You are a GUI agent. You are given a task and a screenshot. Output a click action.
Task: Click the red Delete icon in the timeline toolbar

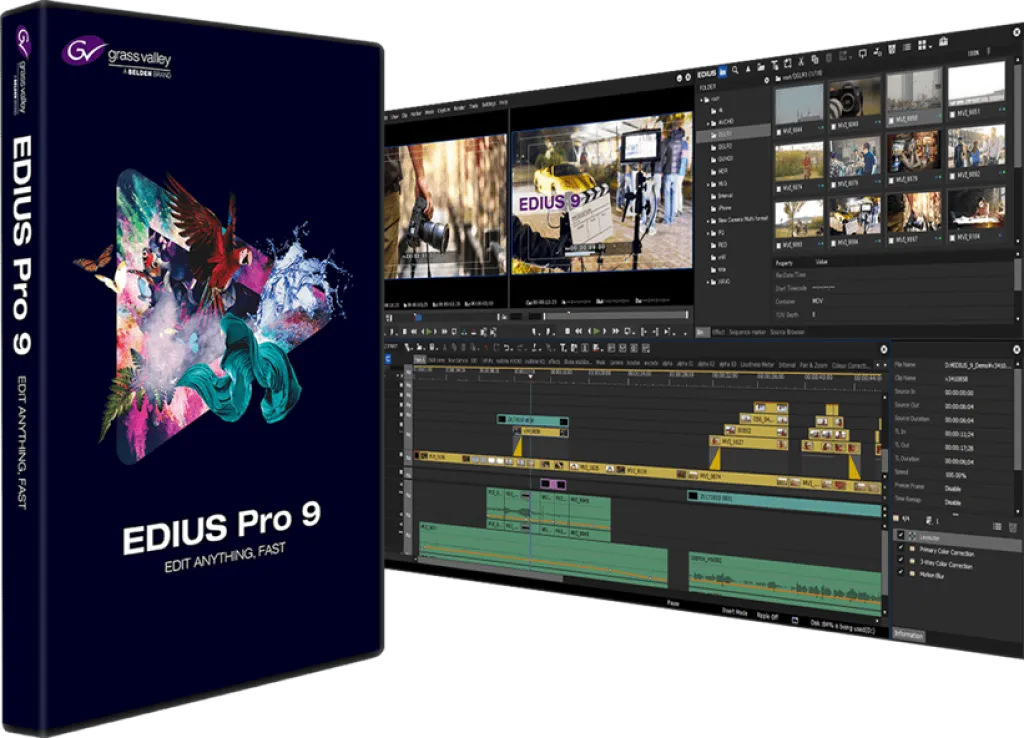point(486,348)
